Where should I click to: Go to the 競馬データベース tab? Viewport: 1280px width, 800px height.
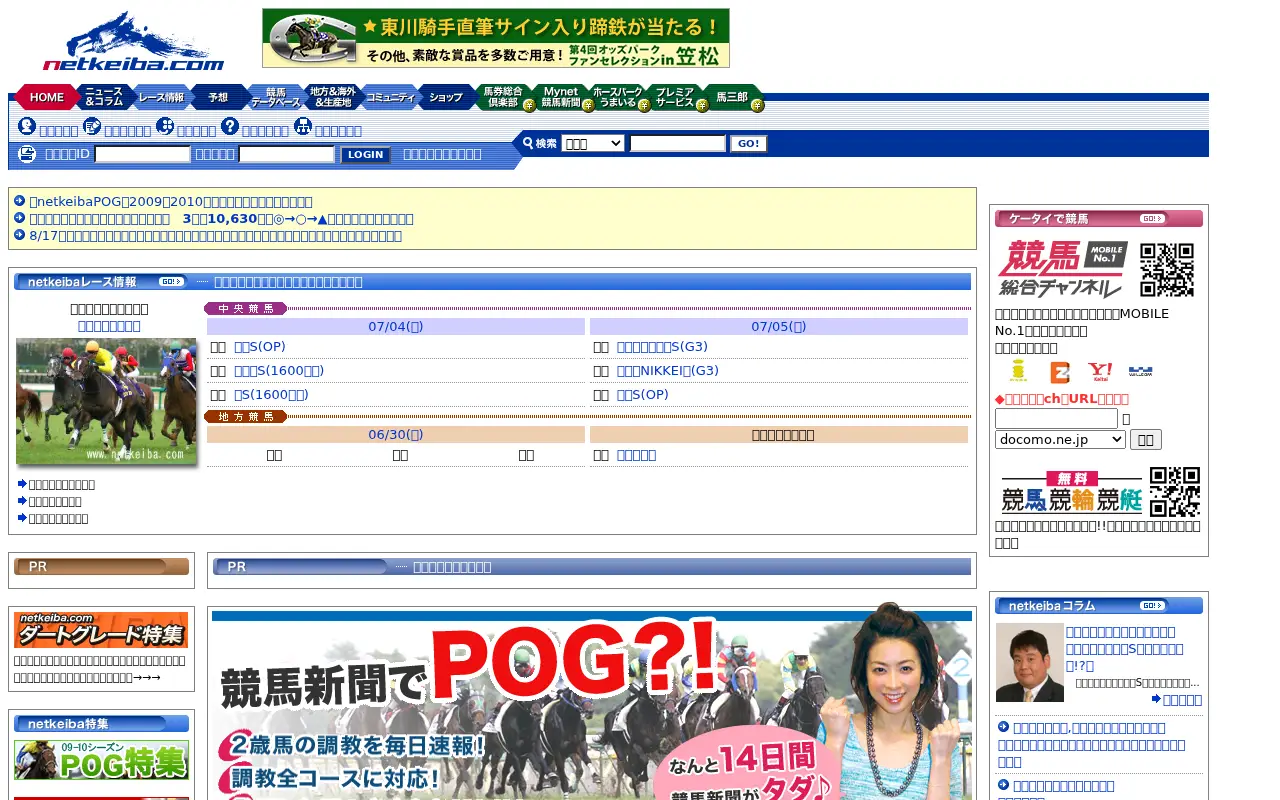coord(275,97)
